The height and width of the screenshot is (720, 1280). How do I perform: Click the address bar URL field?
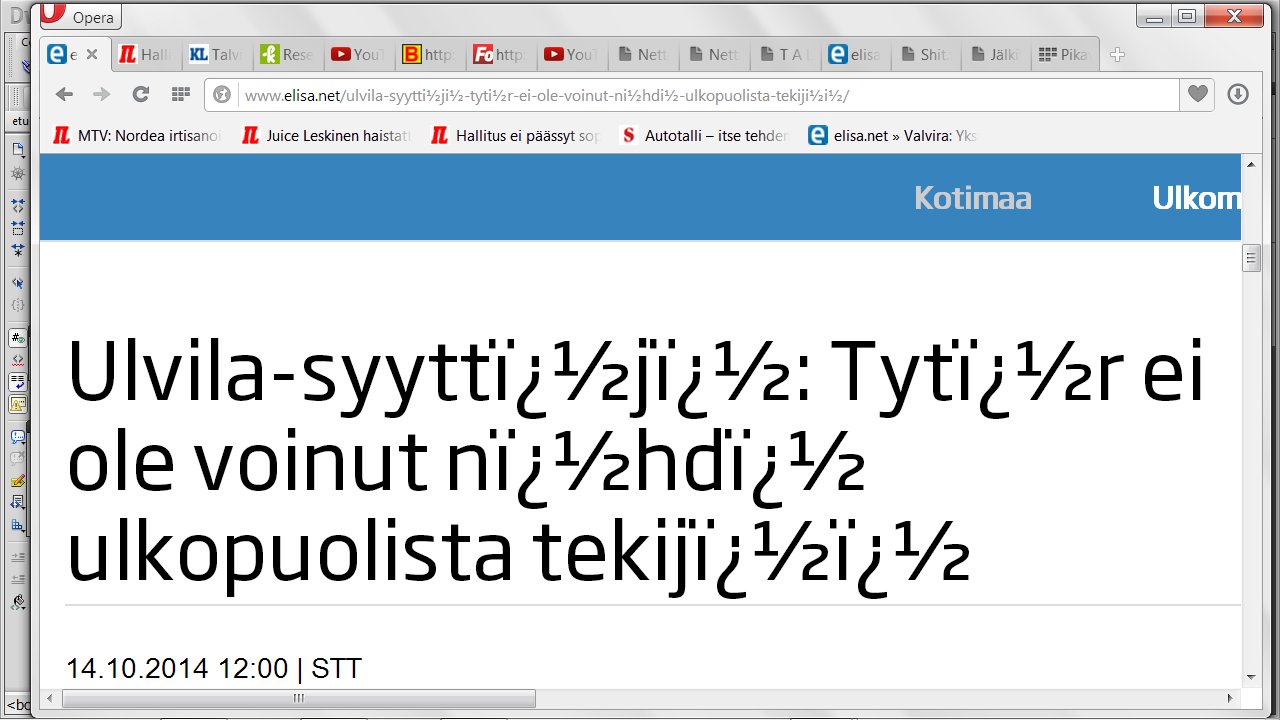coord(700,95)
